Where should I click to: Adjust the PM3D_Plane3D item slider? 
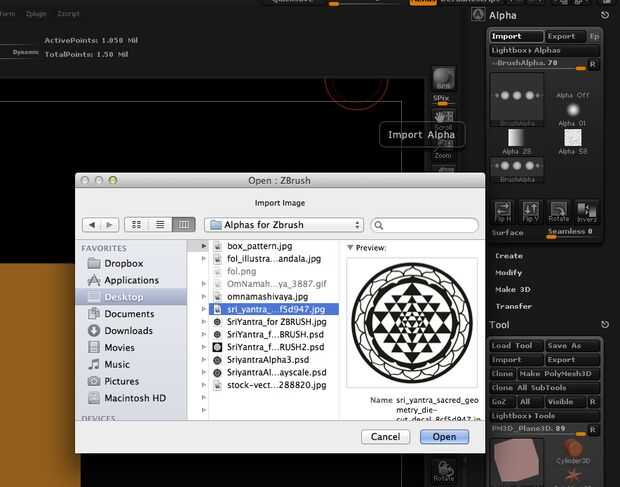tap(539, 430)
